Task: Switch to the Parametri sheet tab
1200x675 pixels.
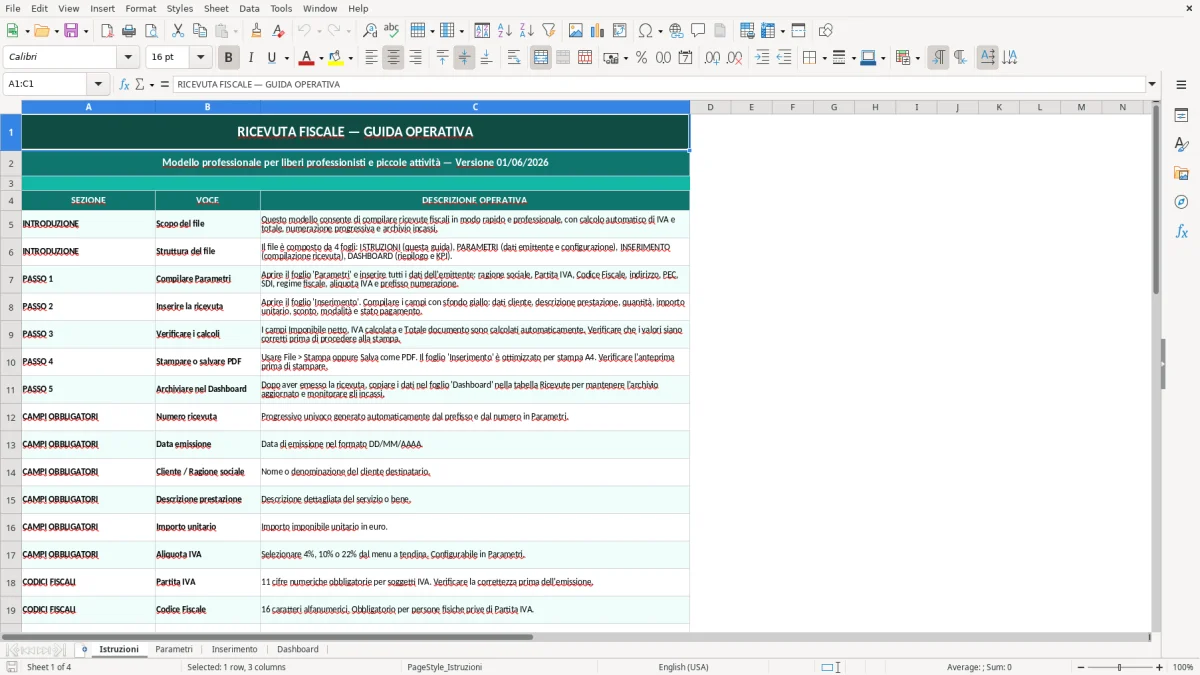Action: point(174,649)
